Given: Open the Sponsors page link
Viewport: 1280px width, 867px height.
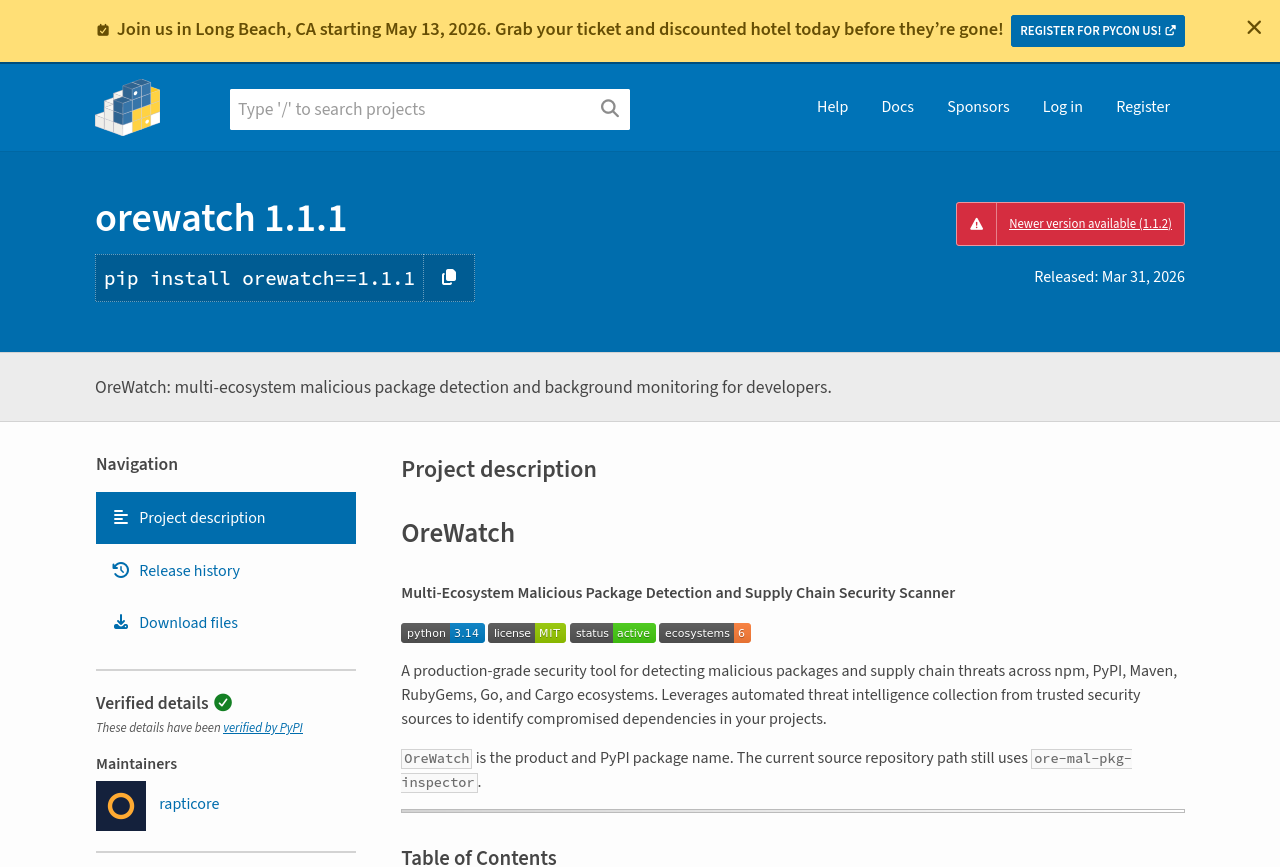Looking at the screenshot, I should pyautogui.click(x=978, y=107).
